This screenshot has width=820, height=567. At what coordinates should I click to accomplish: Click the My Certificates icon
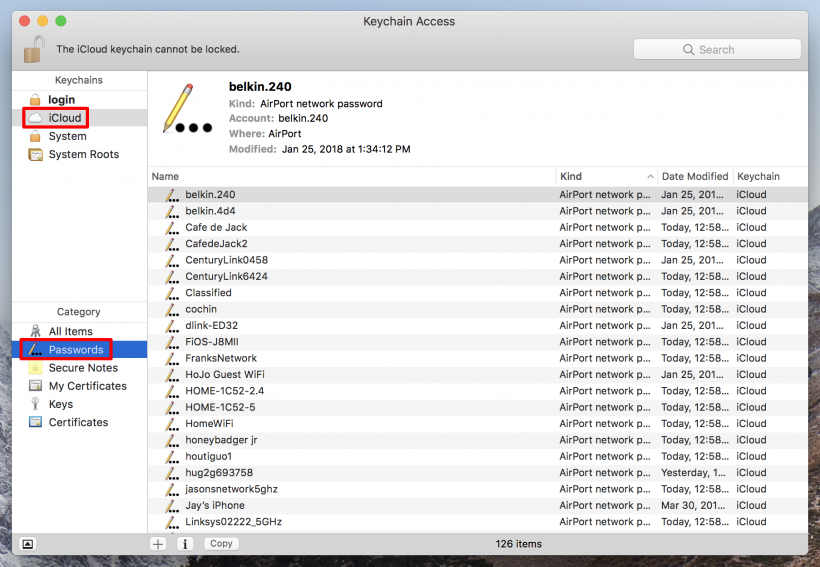[x=36, y=386]
